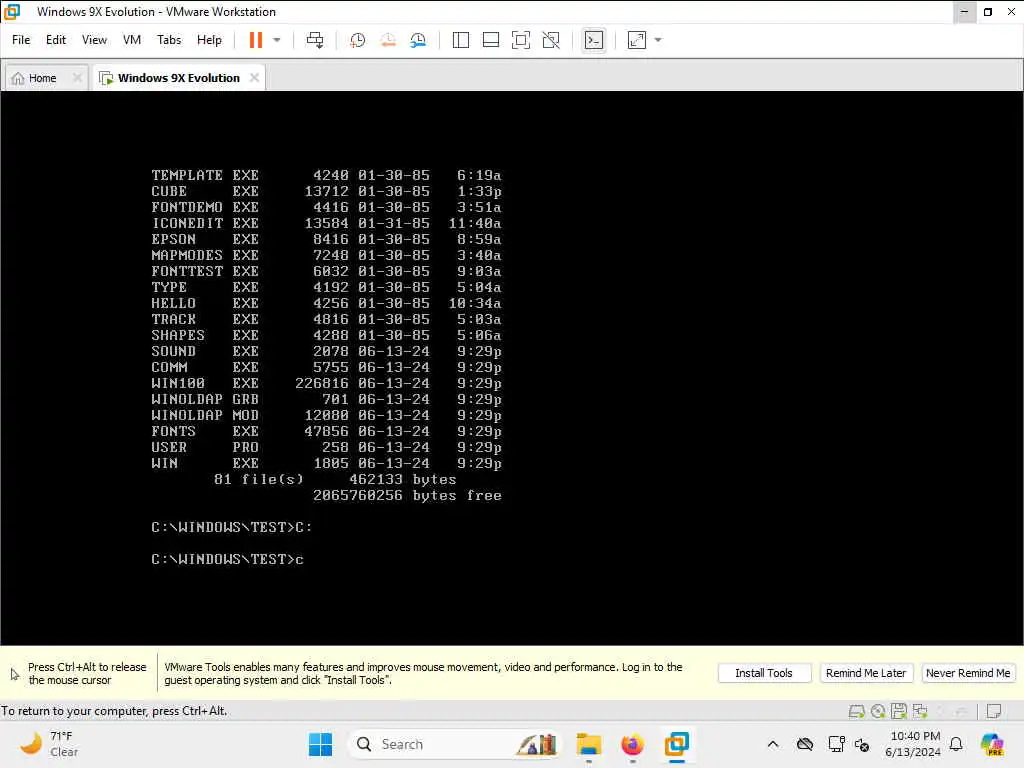Screen dimensions: 1024x768
Task: Click CD/DVD drive status icon
Action: tap(878, 711)
